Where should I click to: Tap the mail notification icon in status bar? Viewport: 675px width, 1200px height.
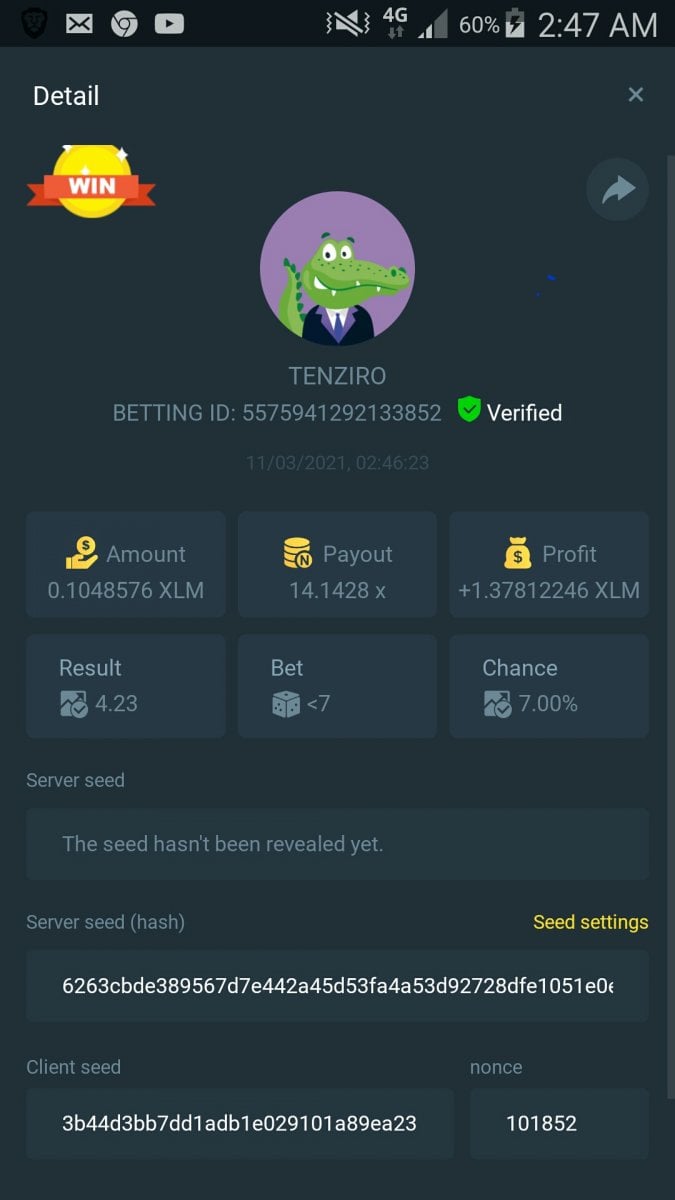coord(79,23)
